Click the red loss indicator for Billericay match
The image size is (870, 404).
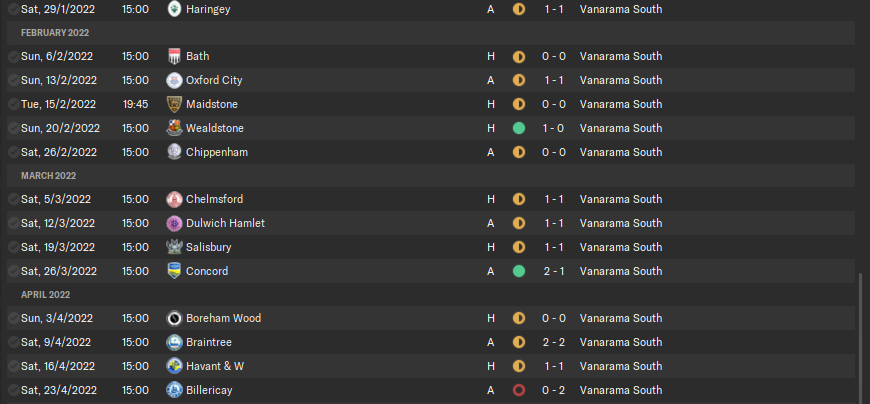coord(519,390)
